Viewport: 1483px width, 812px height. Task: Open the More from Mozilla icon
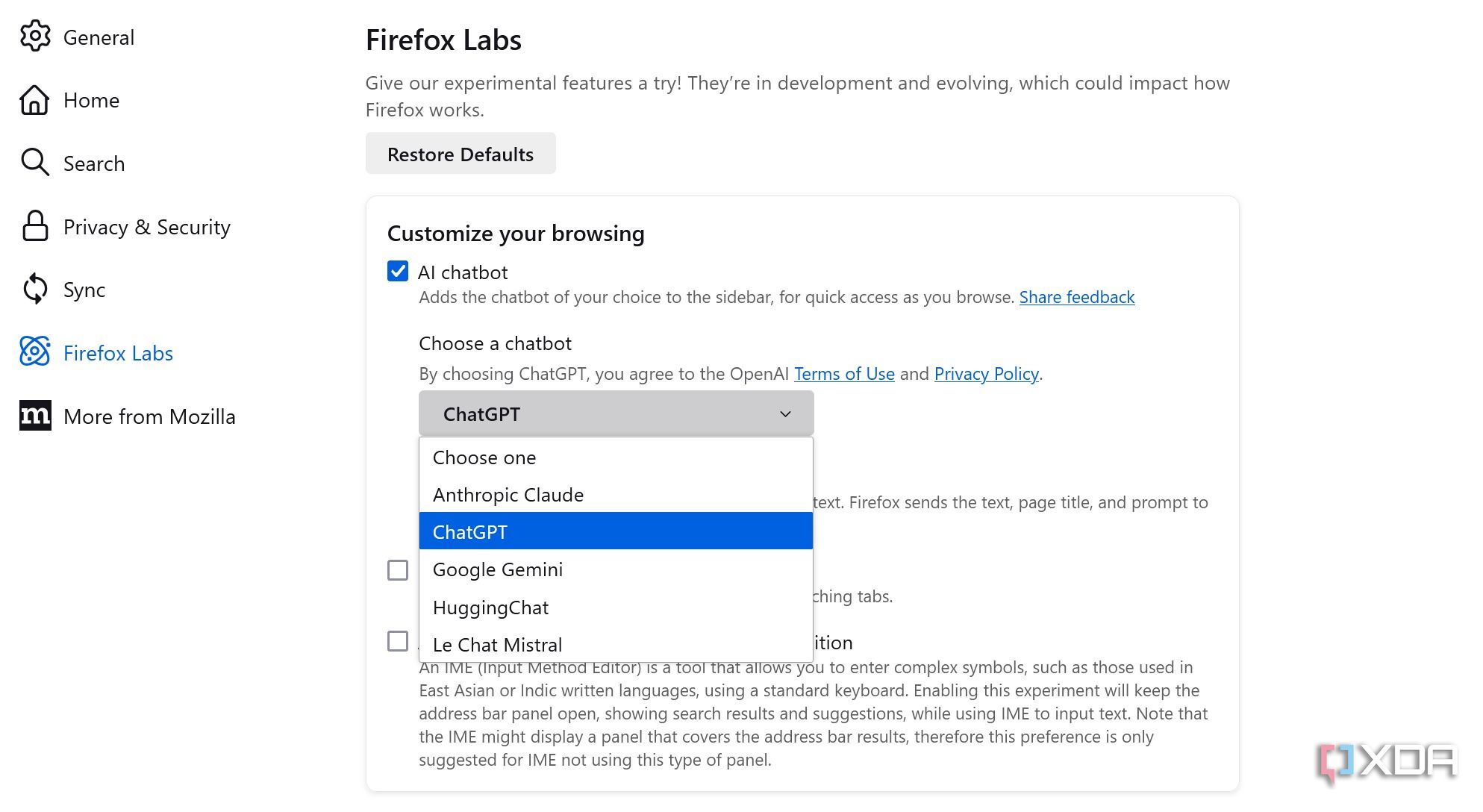pos(34,416)
